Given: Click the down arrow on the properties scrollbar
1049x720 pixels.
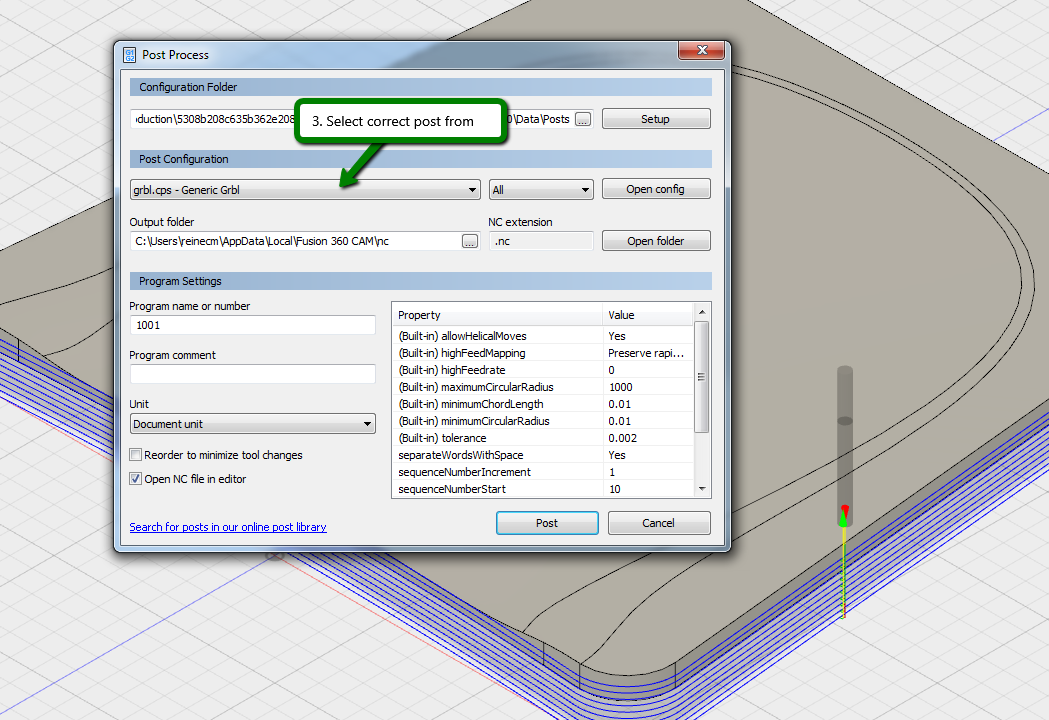Looking at the screenshot, I should [701, 488].
